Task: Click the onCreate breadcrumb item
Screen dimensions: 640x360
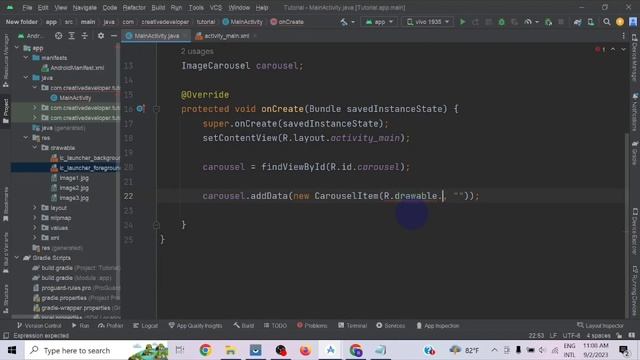Action: click(287, 22)
